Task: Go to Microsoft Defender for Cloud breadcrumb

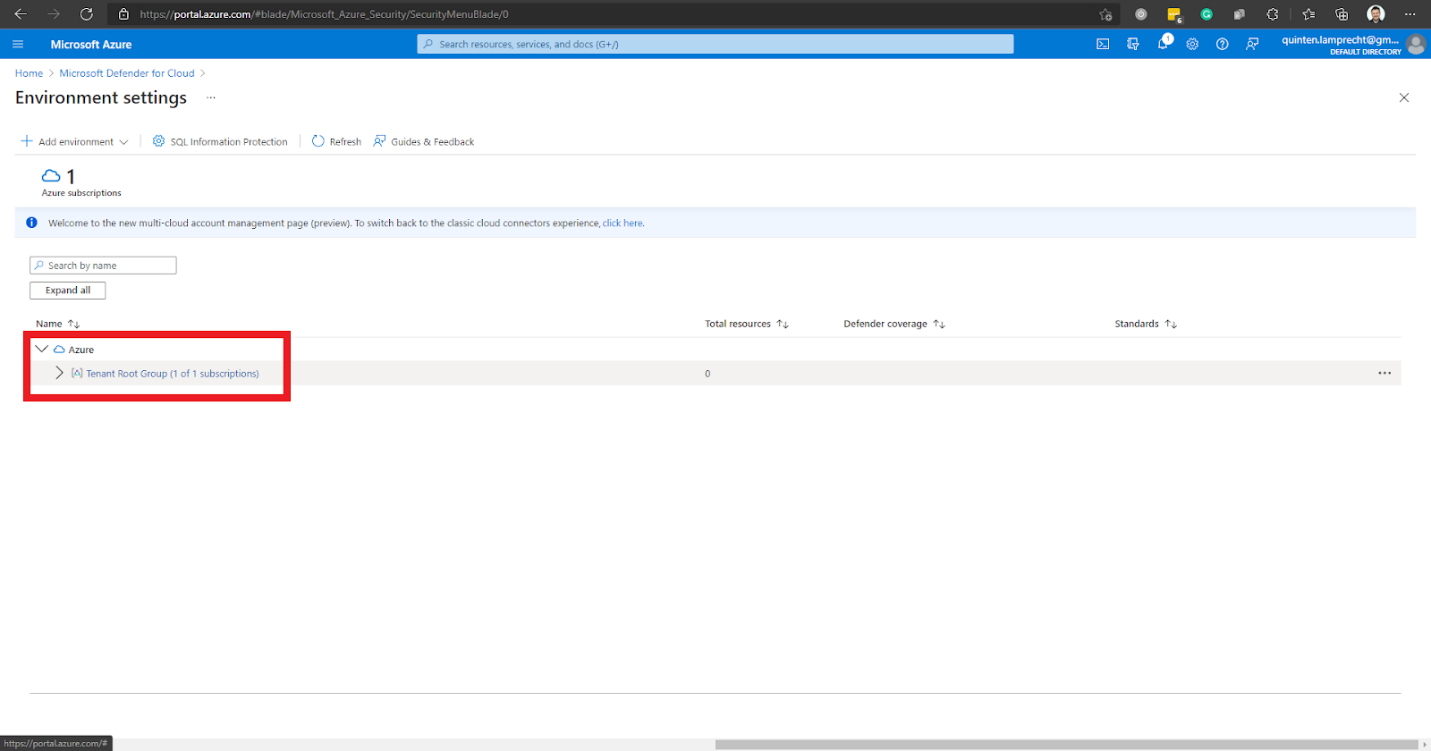Action: pos(127,73)
